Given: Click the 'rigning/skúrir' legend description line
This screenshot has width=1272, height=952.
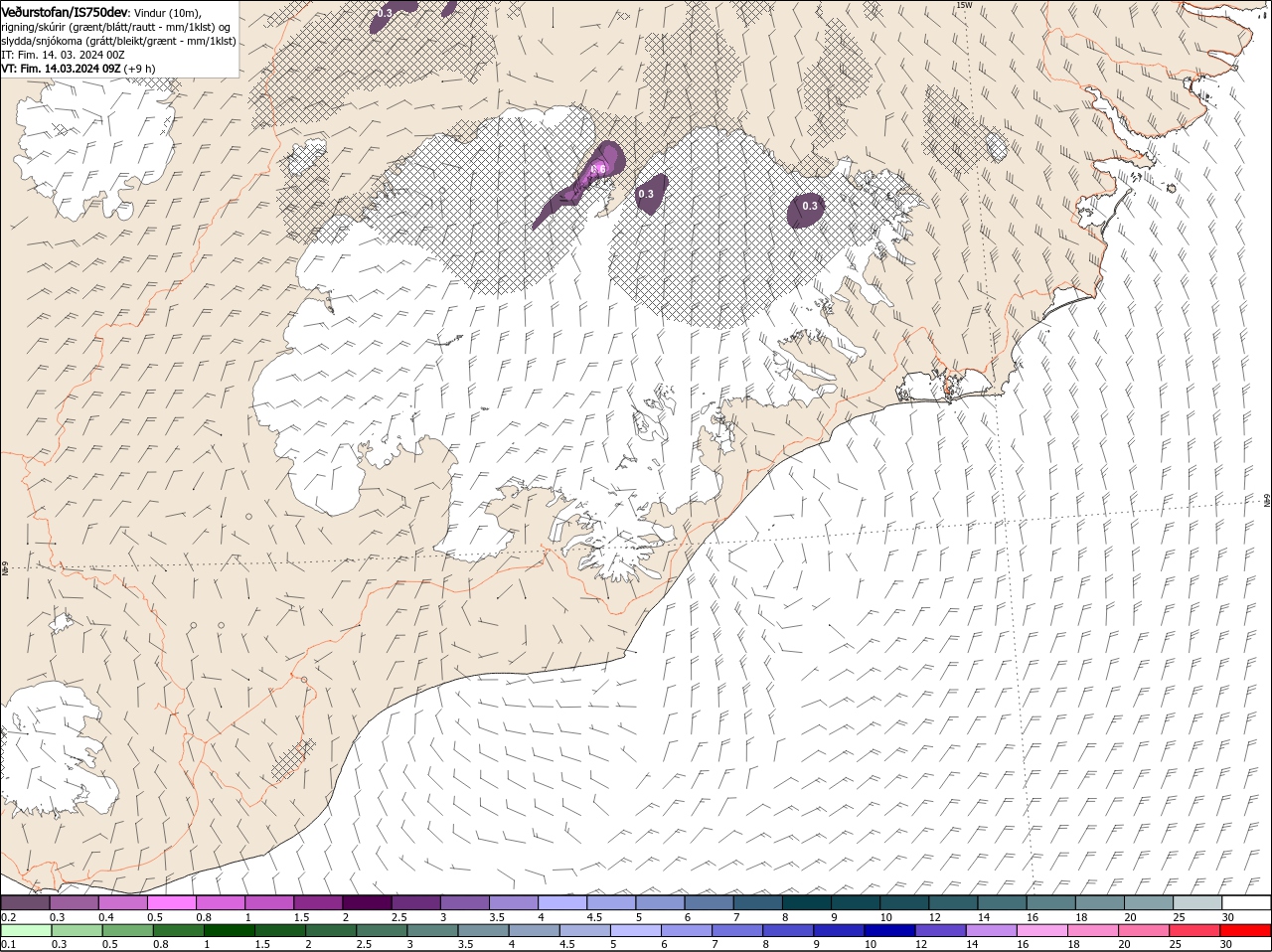Looking at the screenshot, I should 116,26.
